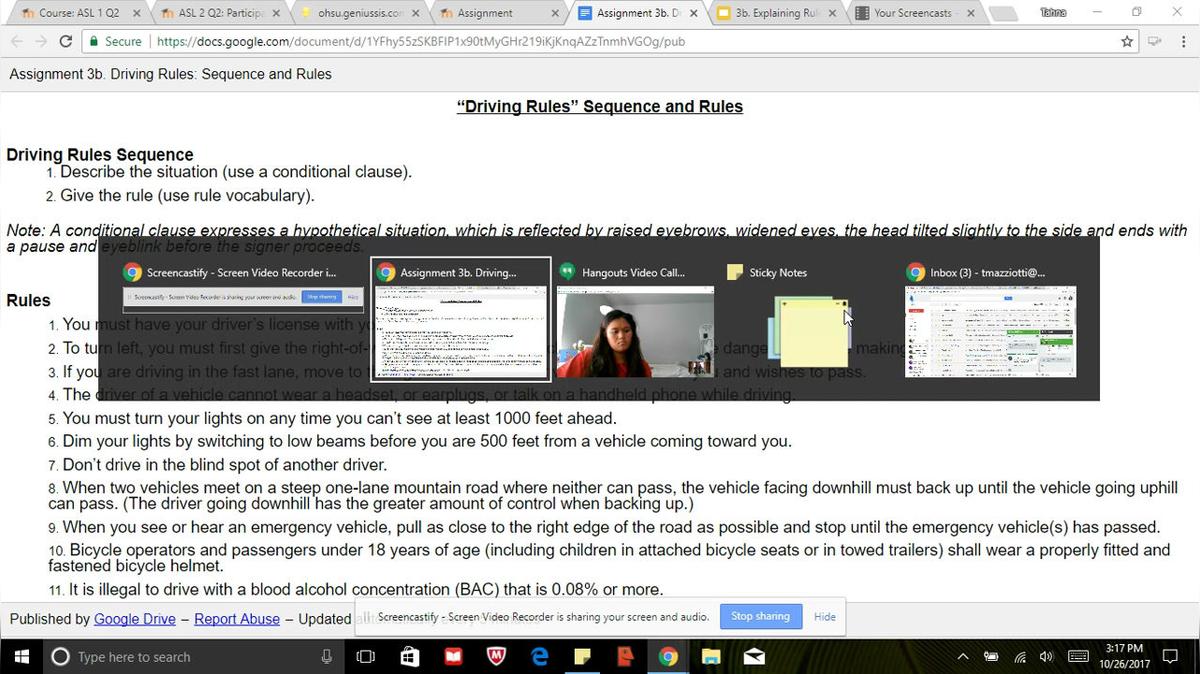Viewport: 1200px width, 674px height.
Task: Click the Task View icon
Action: (x=366, y=656)
